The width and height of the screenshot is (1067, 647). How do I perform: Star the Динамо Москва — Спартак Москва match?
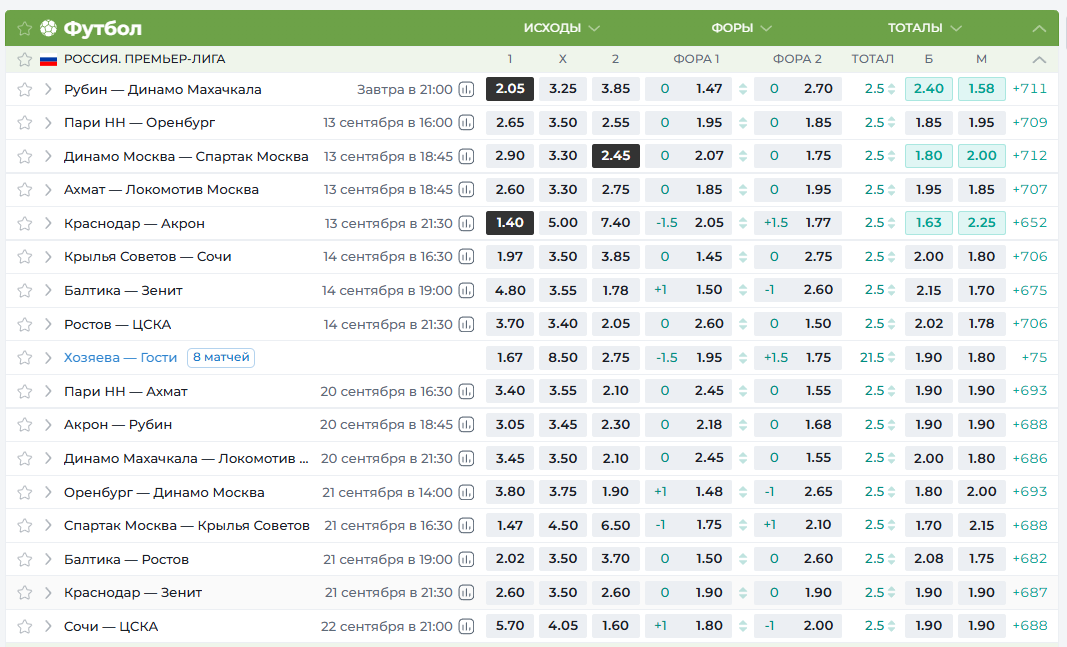coord(24,156)
